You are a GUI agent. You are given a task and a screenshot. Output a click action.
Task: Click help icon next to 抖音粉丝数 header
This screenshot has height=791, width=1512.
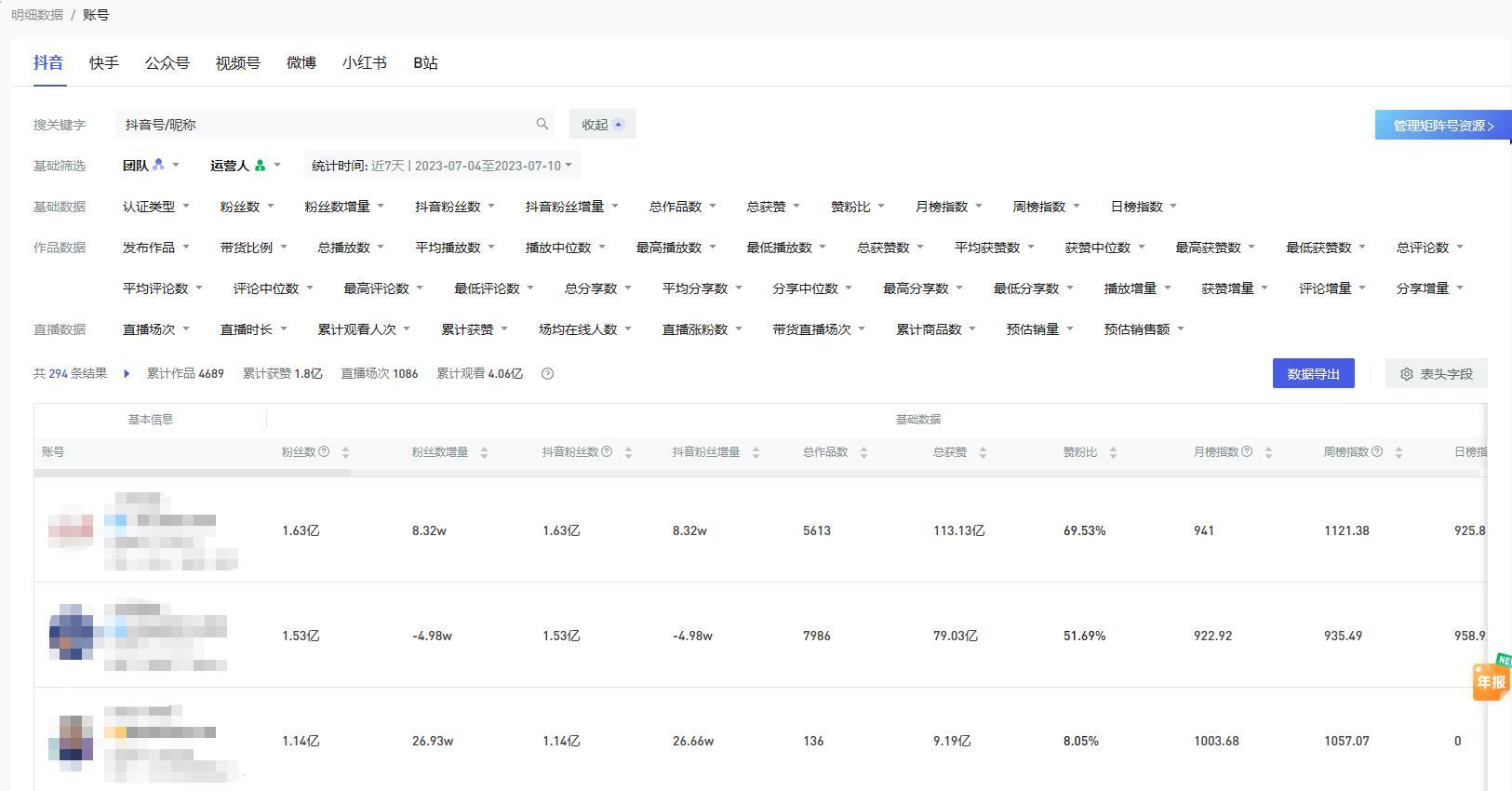click(x=607, y=451)
